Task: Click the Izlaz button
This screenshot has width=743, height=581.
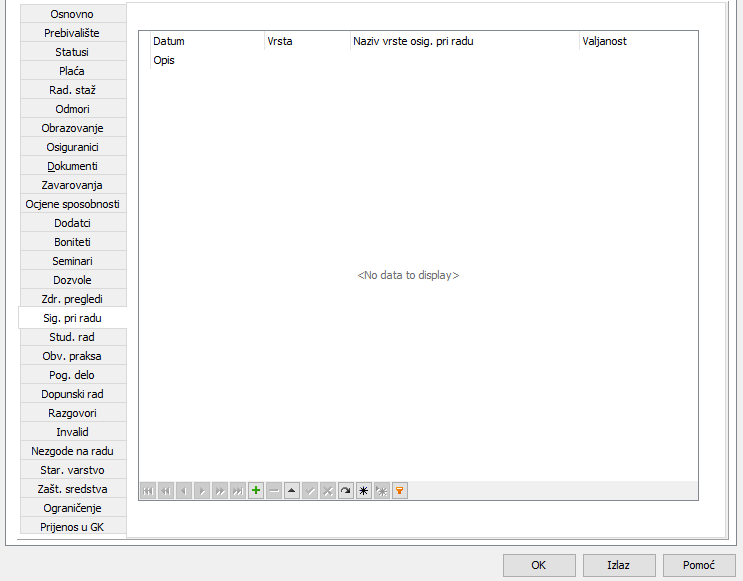Action: [619, 565]
